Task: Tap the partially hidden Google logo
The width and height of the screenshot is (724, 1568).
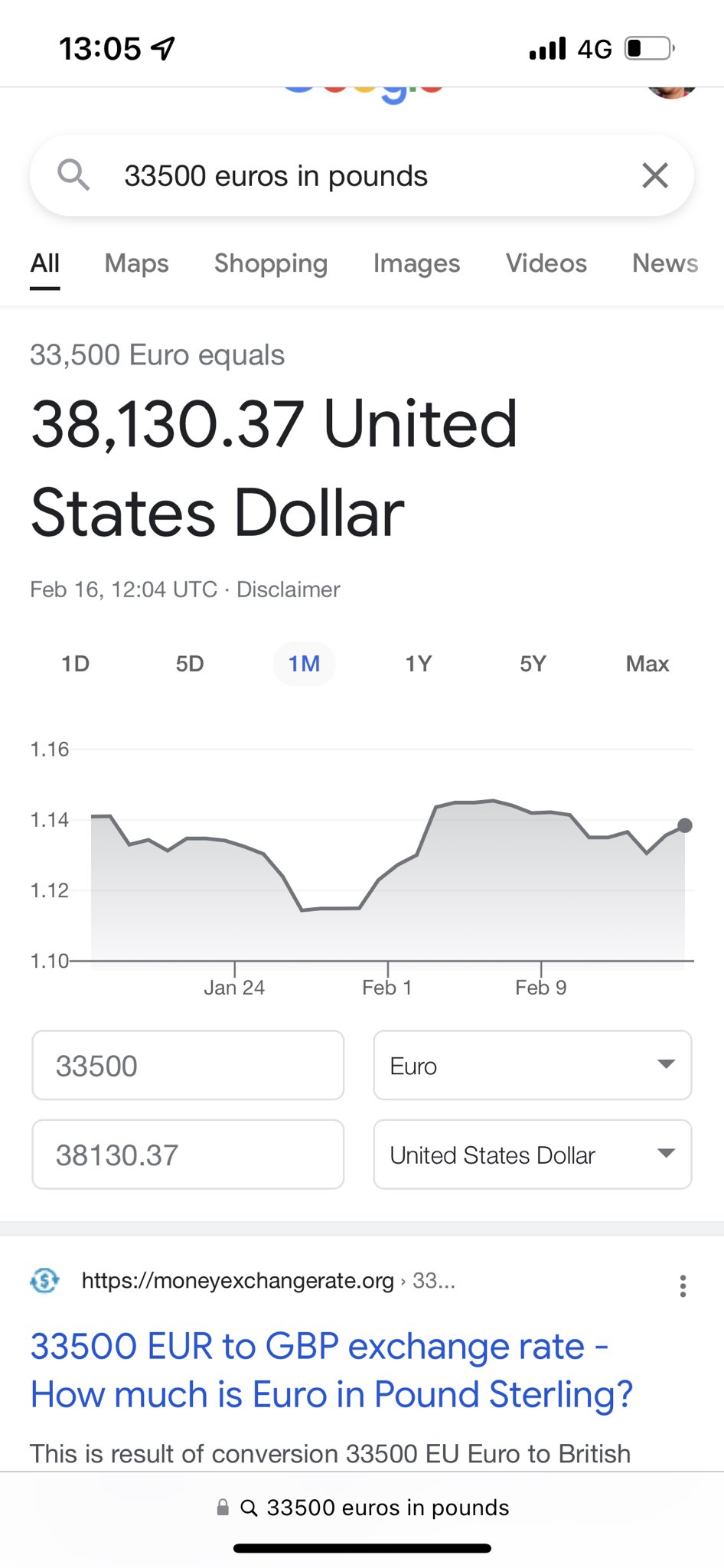Action: (x=363, y=93)
